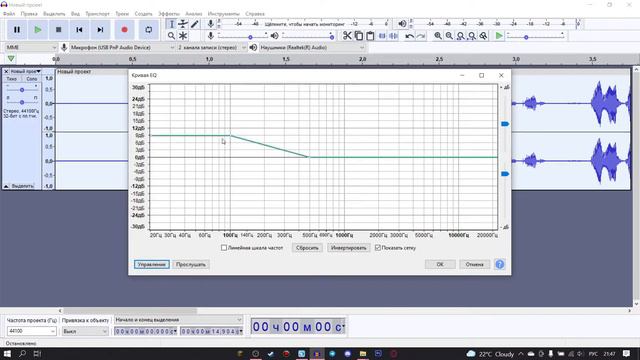Open the microphone device dropdown
Viewport: 640px width, 360px height.
122,47
